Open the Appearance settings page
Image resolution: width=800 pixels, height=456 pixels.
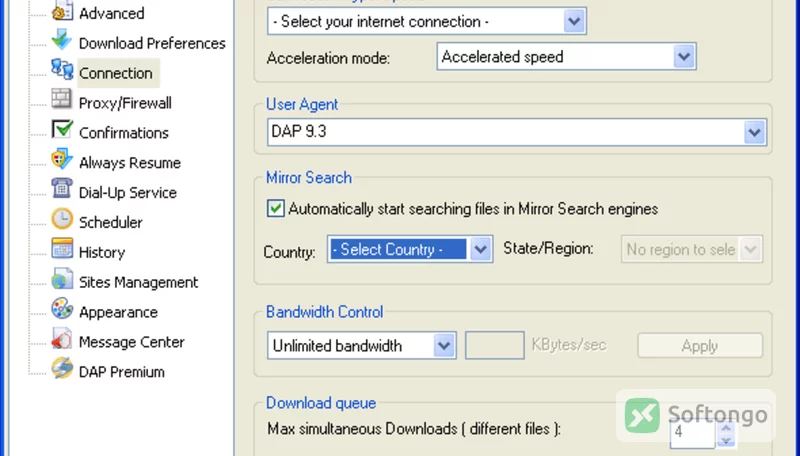(118, 312)
